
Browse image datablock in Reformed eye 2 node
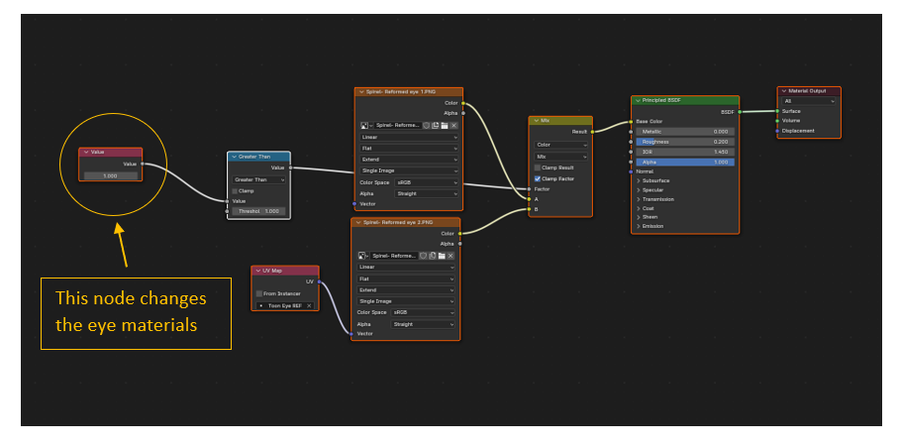(362, 256)
